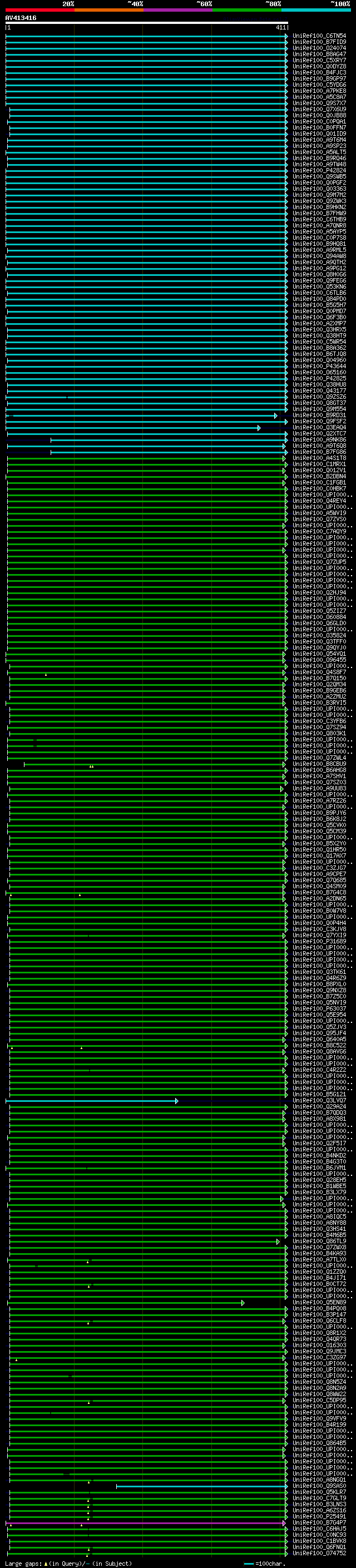Select the UniRef100_Q3LV07 label

(319, 1101)
